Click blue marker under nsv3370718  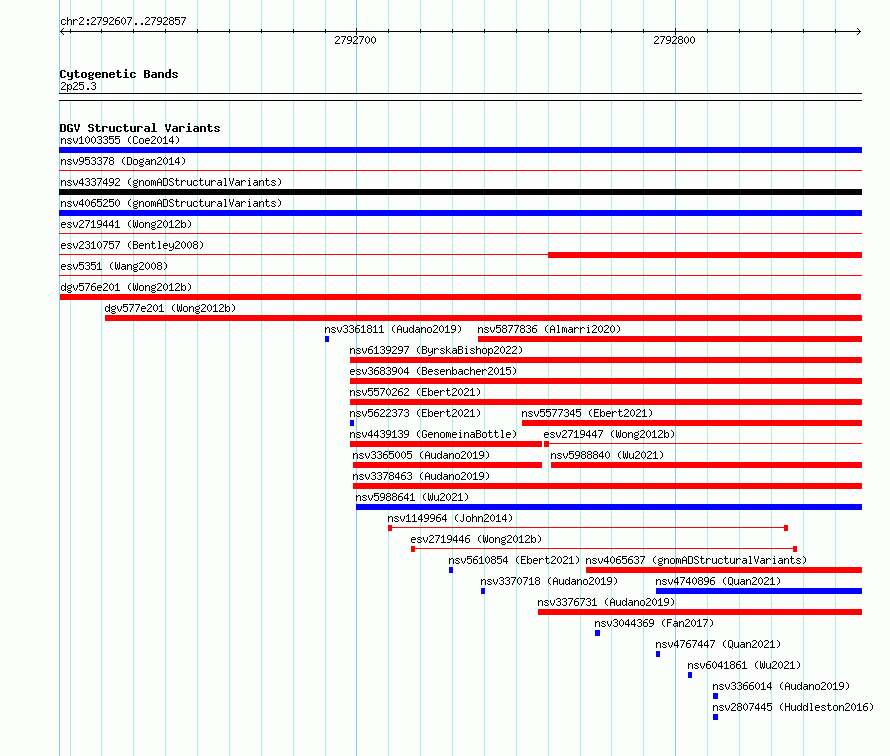click(483, 591)
